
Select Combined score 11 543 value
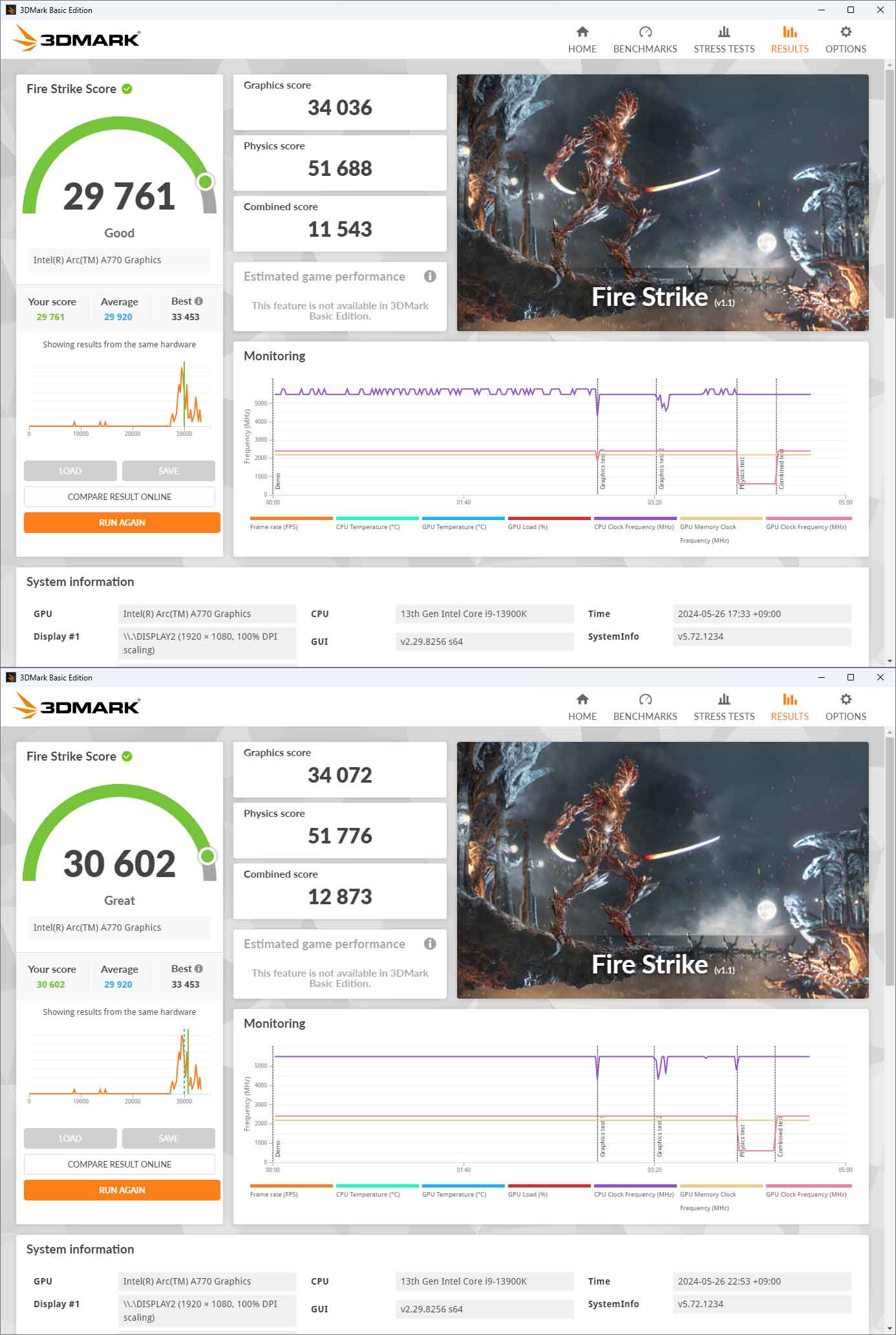pos(340,229)
